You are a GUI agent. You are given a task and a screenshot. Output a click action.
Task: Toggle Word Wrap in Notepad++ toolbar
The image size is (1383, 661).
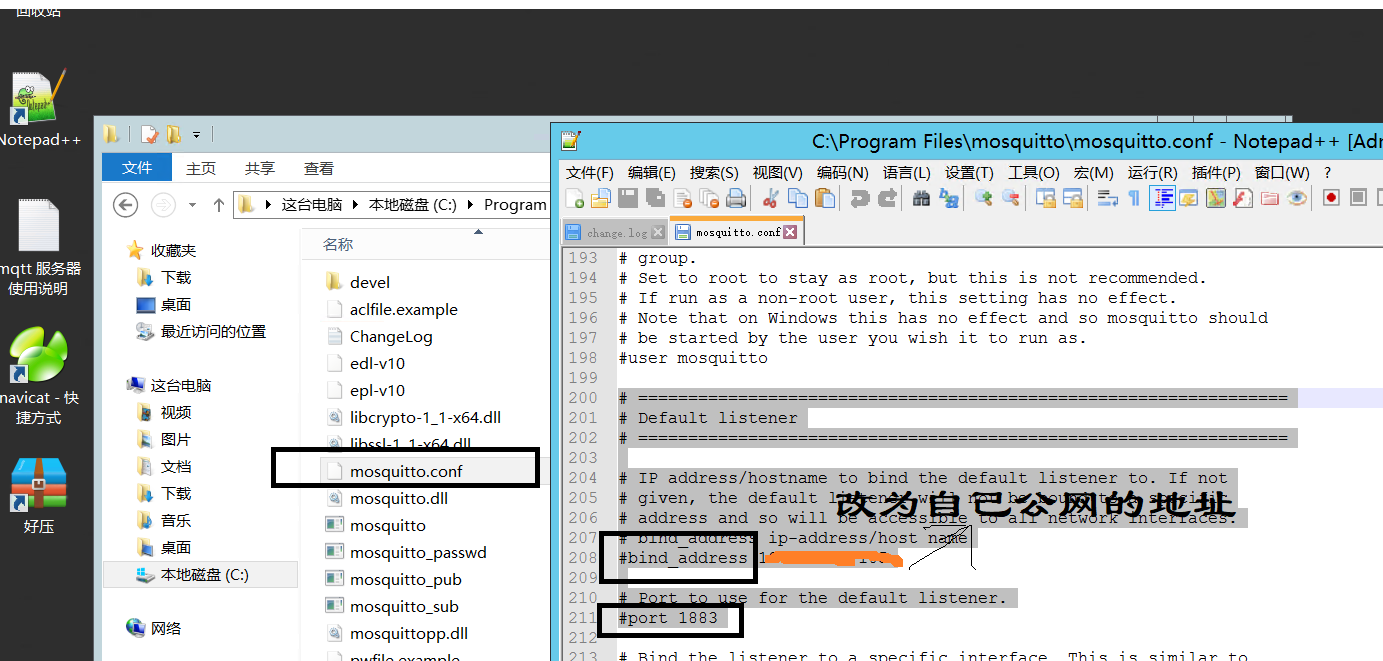pos(1107,198)
